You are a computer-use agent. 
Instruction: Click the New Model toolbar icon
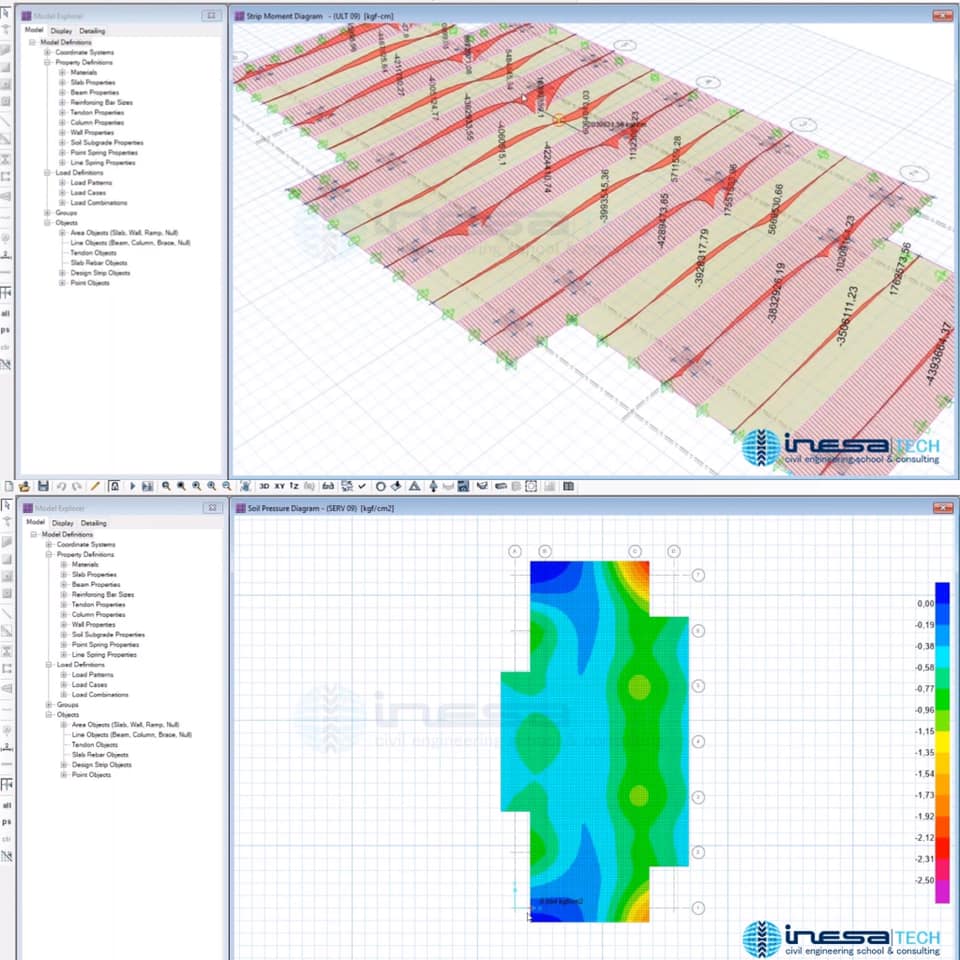[x=9, y=486]
